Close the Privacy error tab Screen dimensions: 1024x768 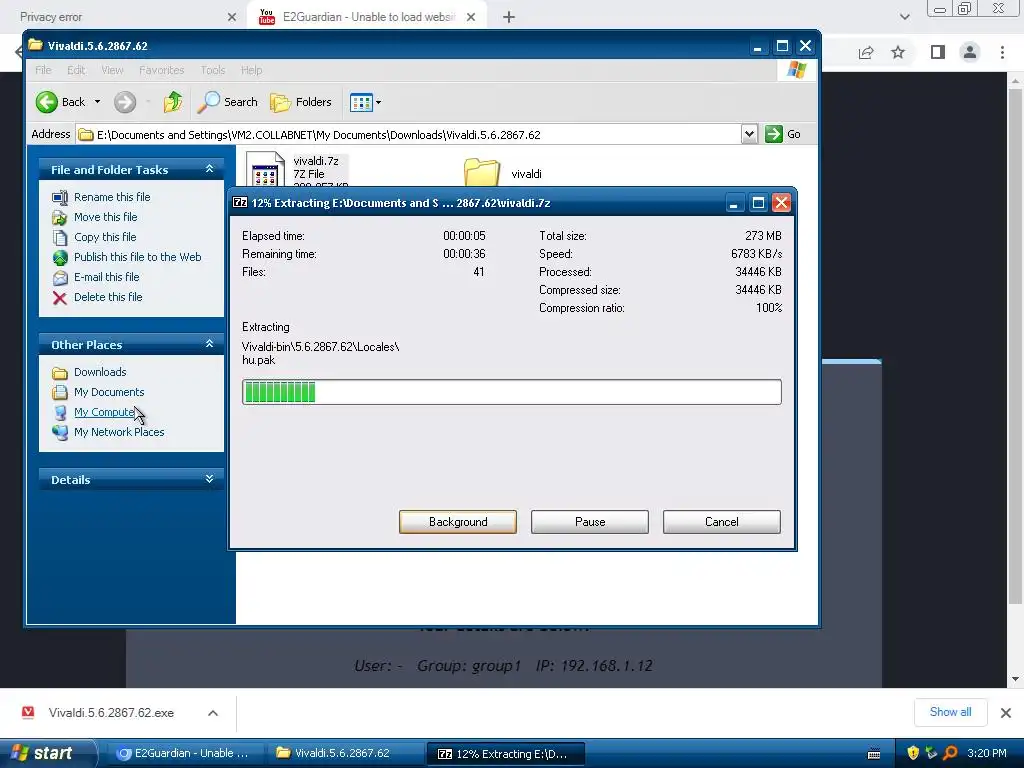click(x=232, y=17)
